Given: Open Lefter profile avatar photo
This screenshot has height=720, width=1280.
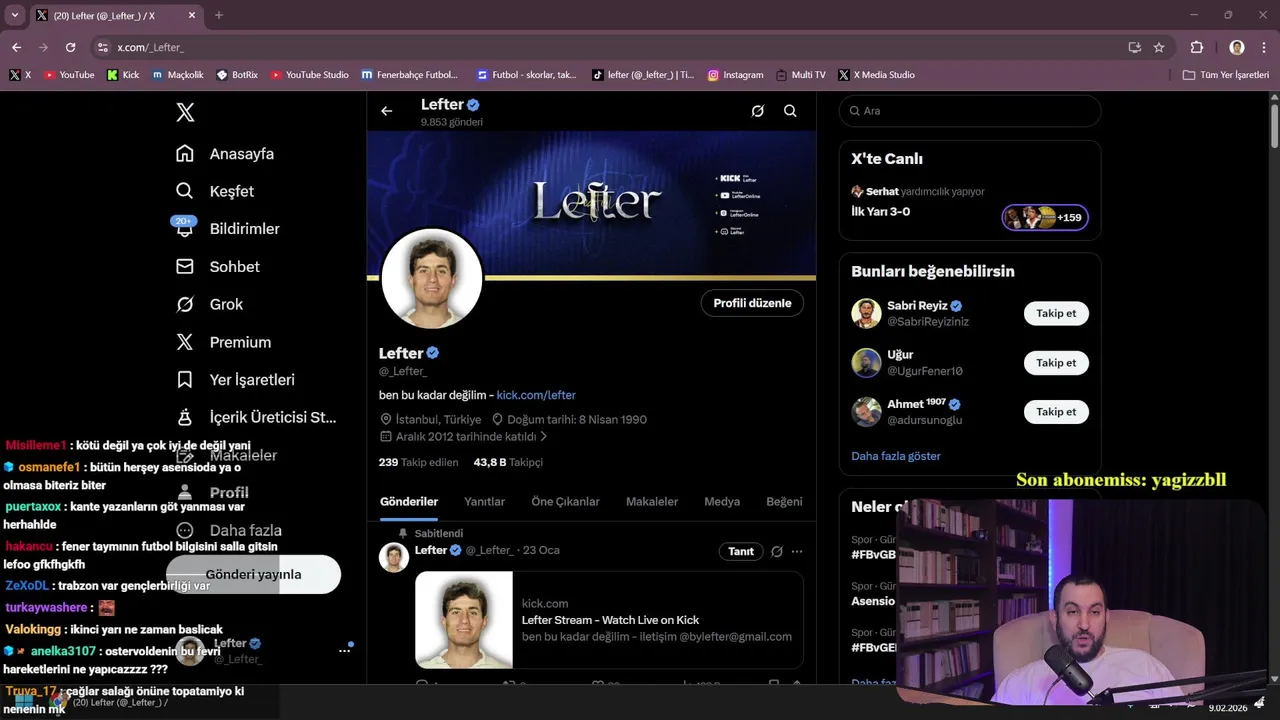Looking at the screenshot, I should point(432,279).
